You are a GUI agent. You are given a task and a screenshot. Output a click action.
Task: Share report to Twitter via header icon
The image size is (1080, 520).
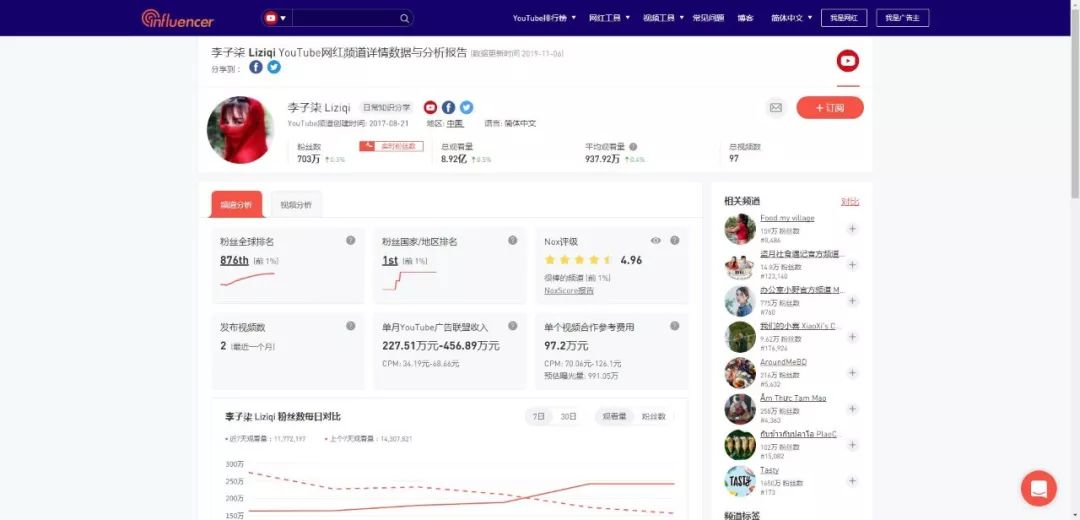[274, 67]
